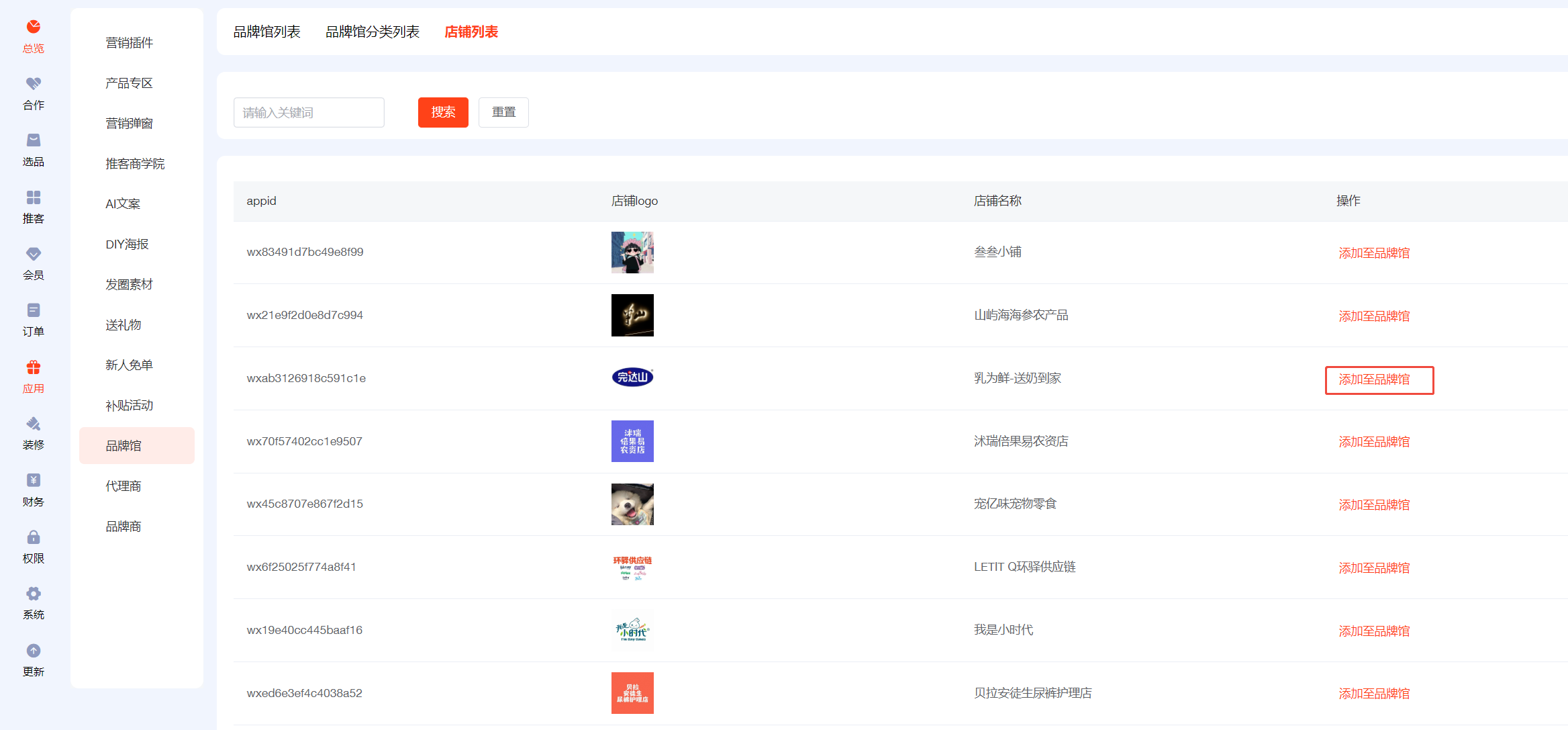Viewport: 1568px width, 730px height.
Task: Click the 更新 upload arrow icon
Action: 34,651
